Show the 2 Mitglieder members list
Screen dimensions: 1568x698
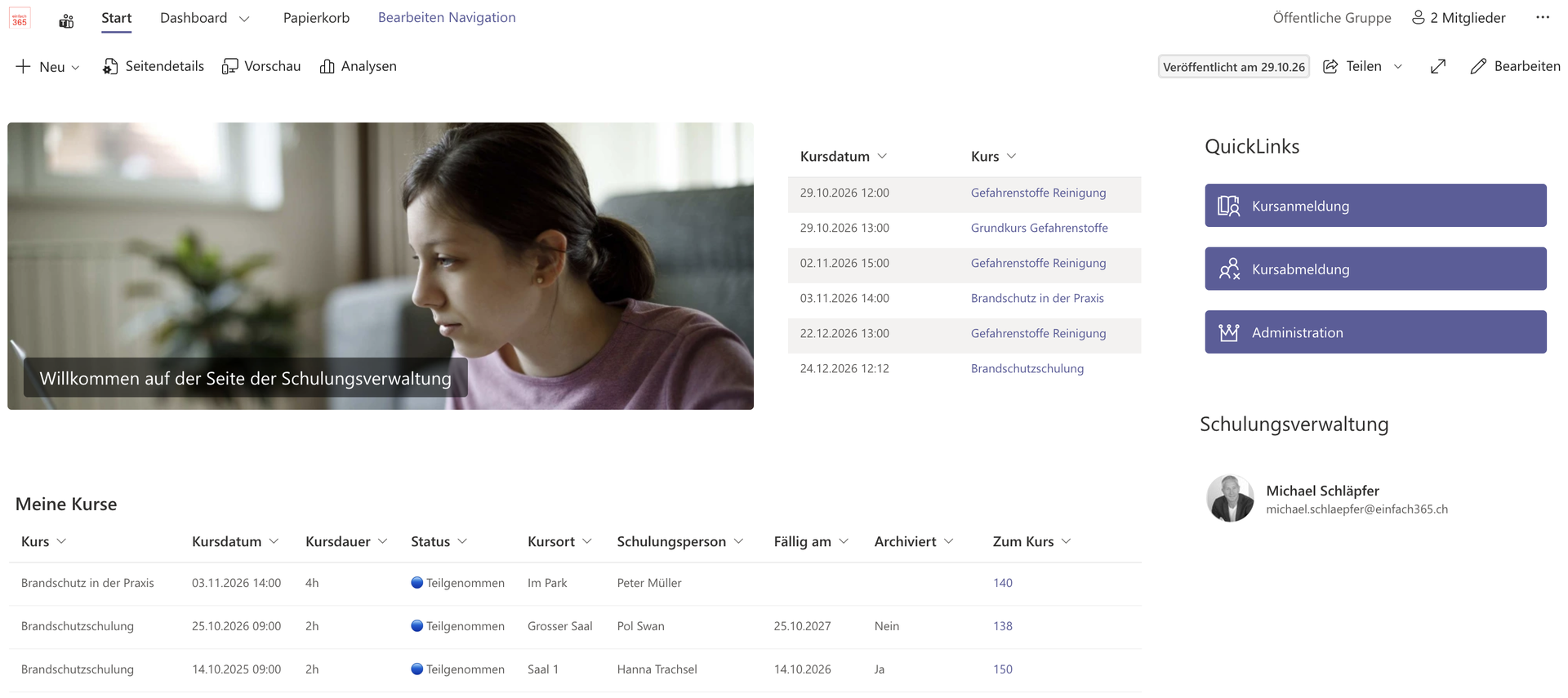click(x=1459, y=17)
